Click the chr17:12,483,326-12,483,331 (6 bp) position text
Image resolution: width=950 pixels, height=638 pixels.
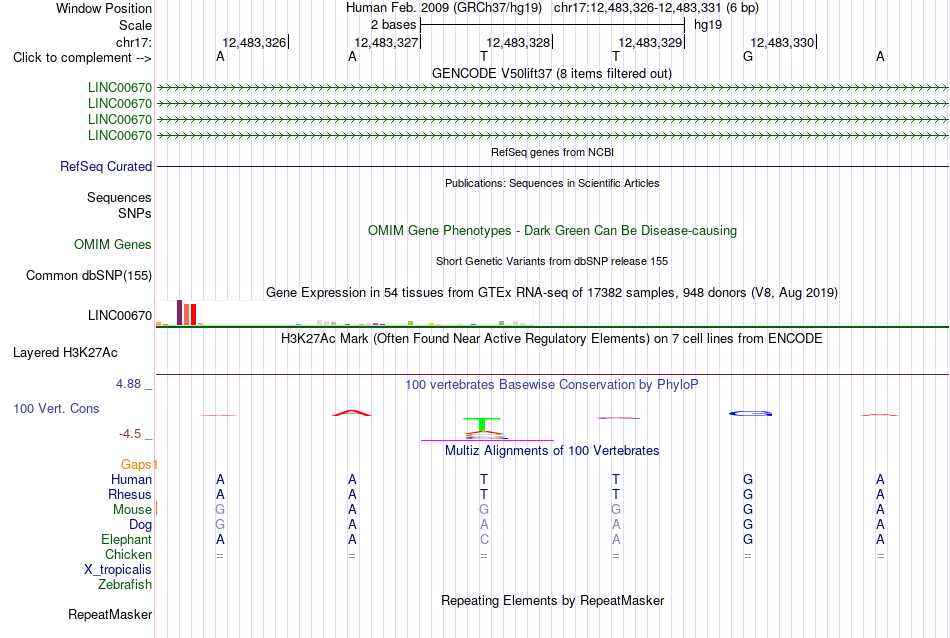(x=656, y=8)
